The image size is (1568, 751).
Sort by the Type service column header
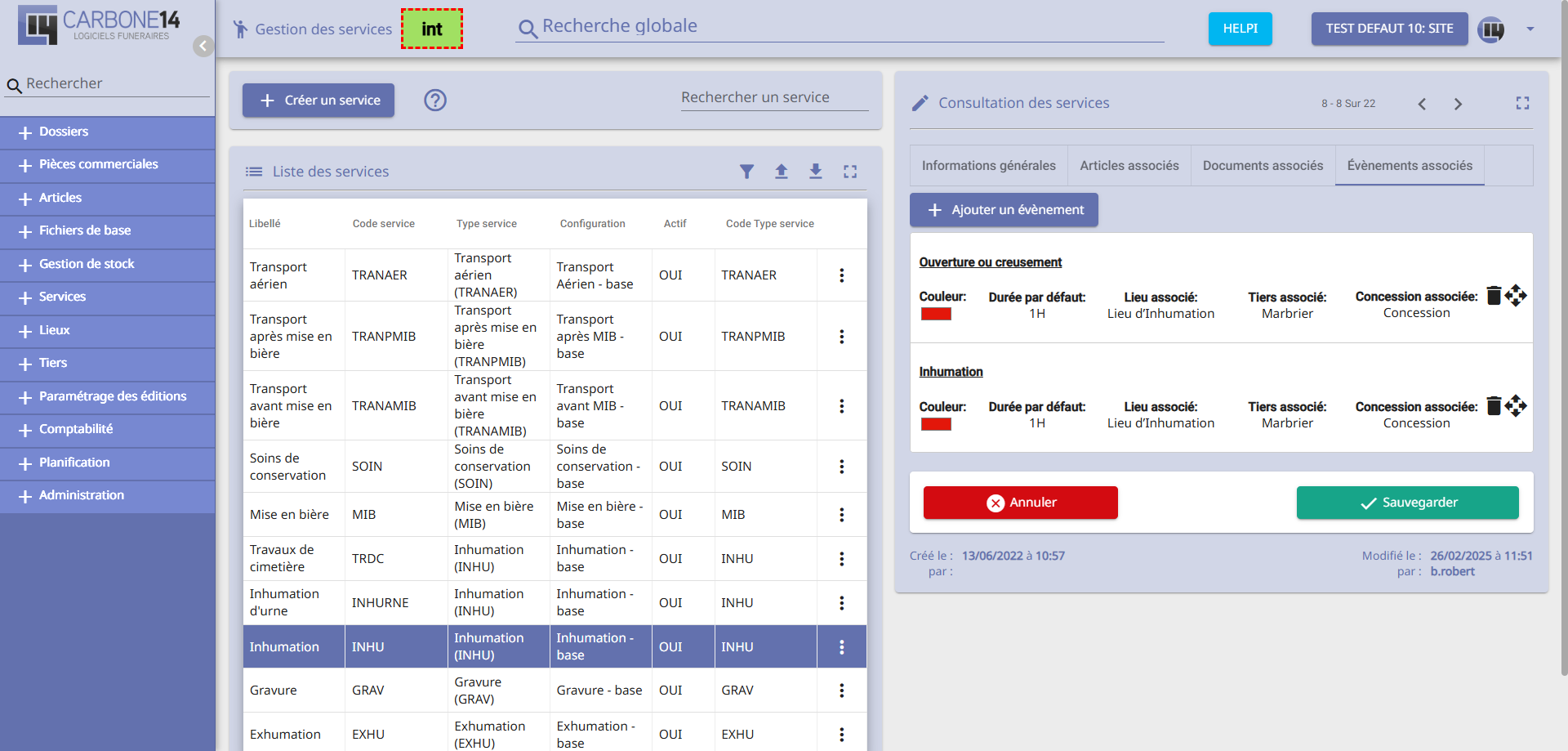pyautogui.click(x=487, y=224)
